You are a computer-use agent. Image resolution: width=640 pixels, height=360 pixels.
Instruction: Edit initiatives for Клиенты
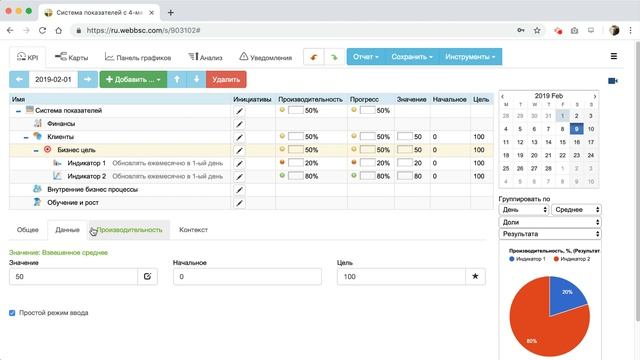[240, 137]
